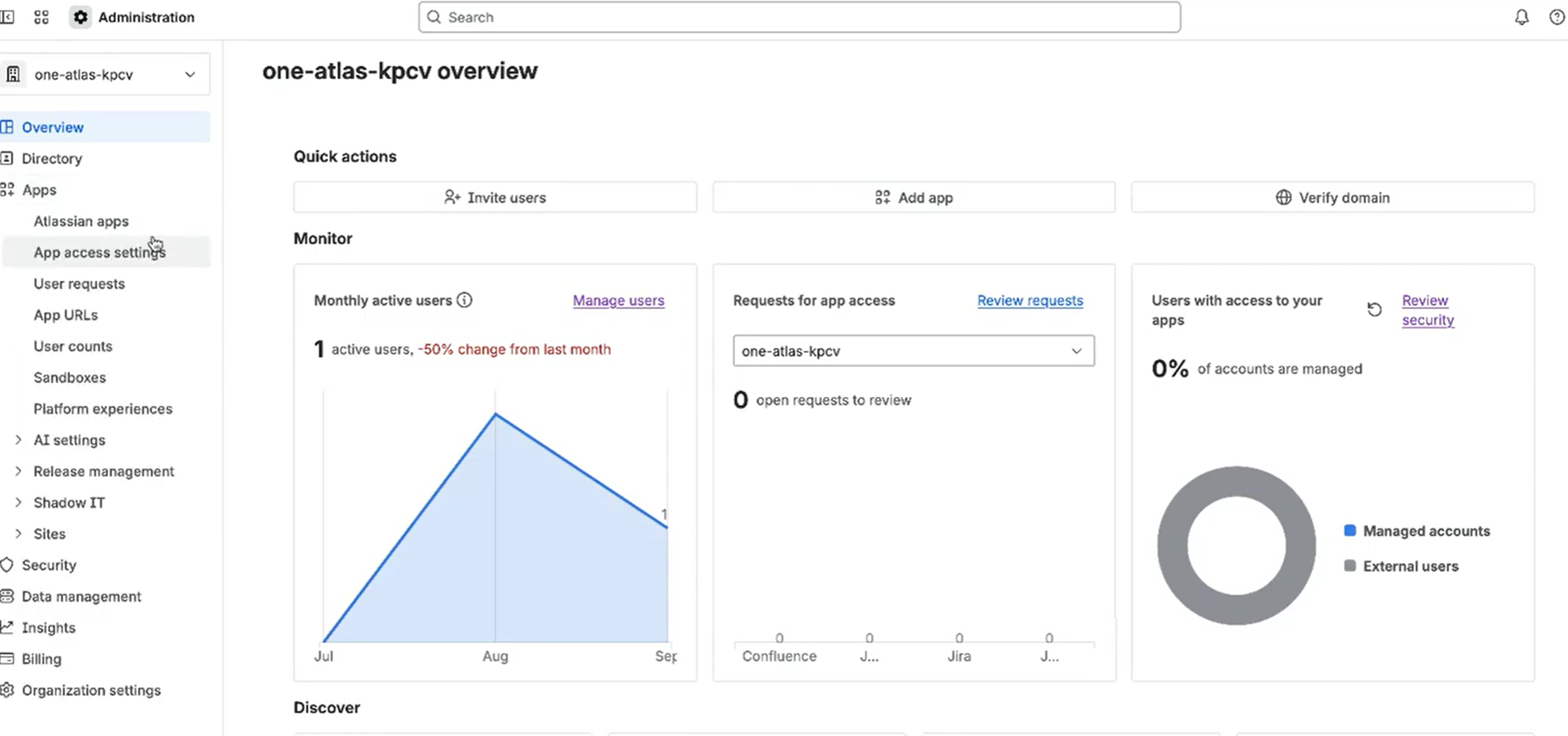Go to the Overview page
The image size is (1568, 736).
(x=105, y=127)
